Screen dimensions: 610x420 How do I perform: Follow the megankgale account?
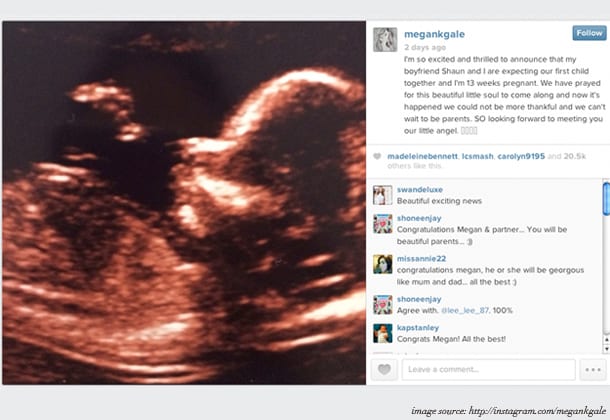[x=589, y=33]
